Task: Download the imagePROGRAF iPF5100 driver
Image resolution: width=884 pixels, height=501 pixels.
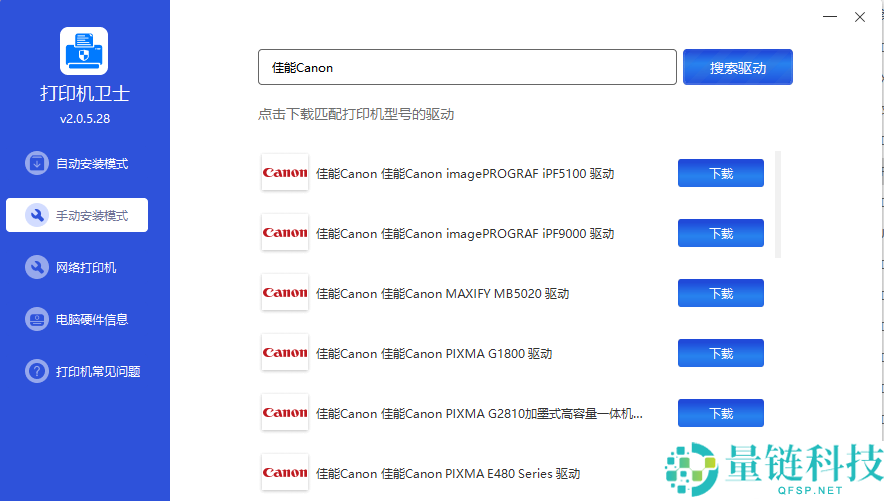Action: (x=721, y=173)
